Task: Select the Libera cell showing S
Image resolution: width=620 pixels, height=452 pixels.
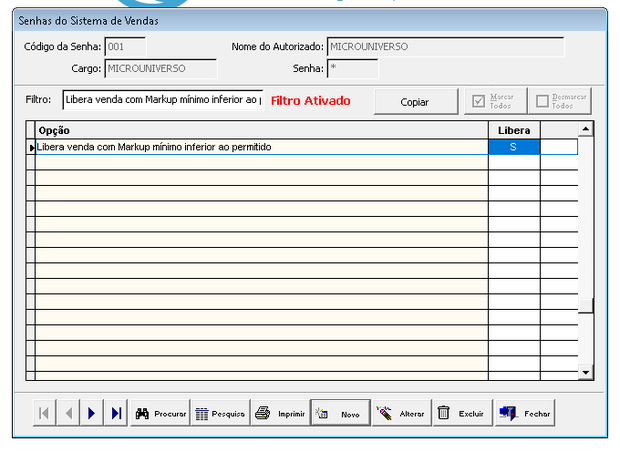Action: (x=514, y=147)
